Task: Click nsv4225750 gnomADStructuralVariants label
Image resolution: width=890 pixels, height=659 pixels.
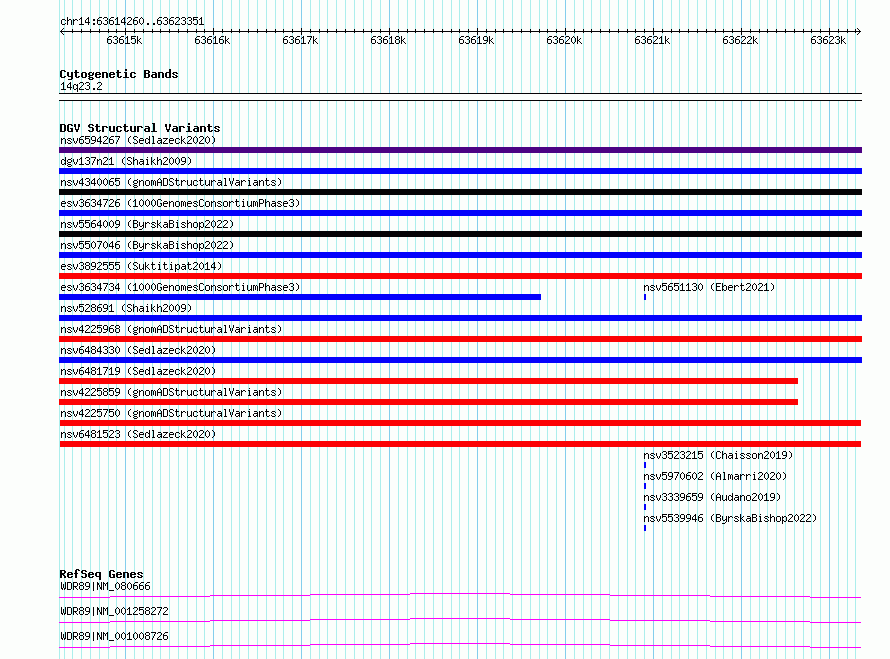Action: coord(171,413)
